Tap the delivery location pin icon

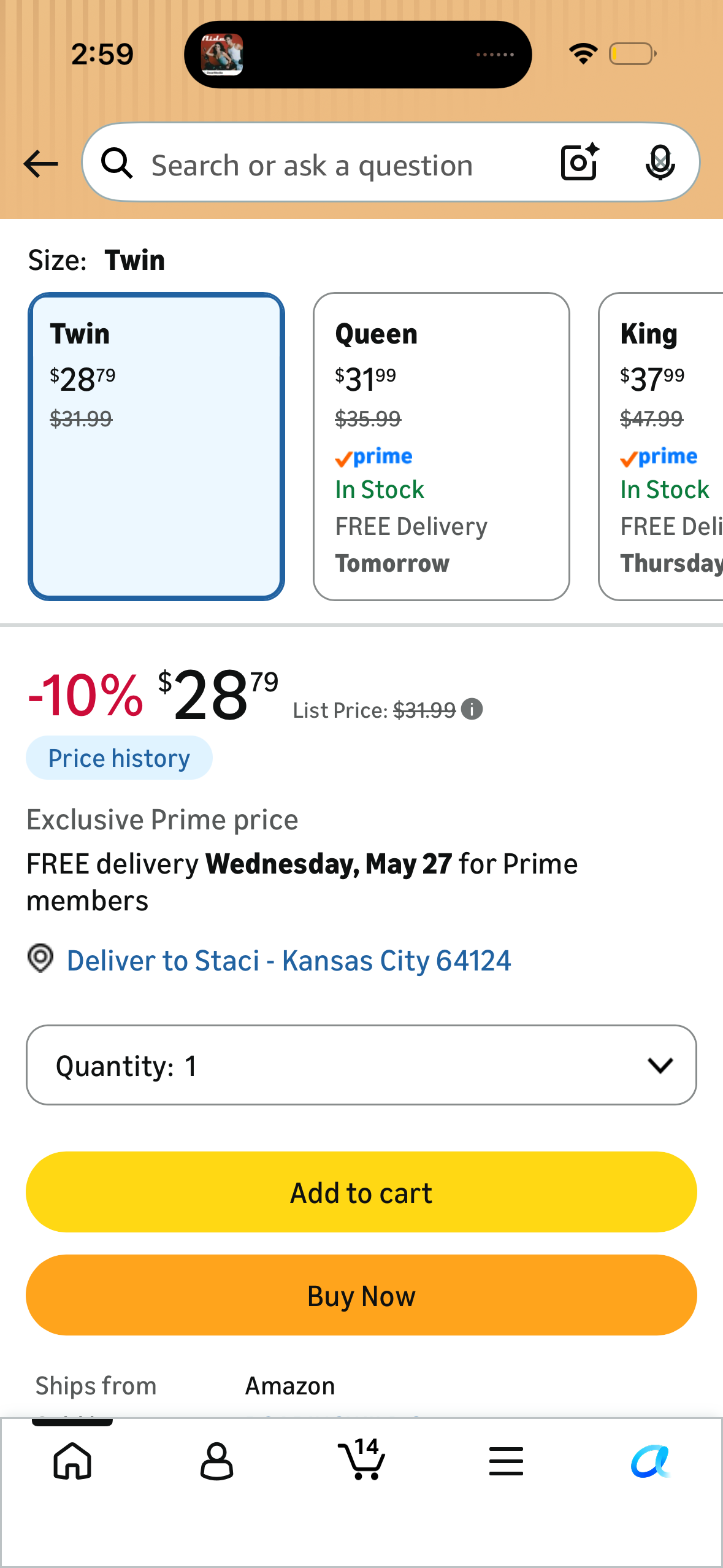[x=40, y=958]
